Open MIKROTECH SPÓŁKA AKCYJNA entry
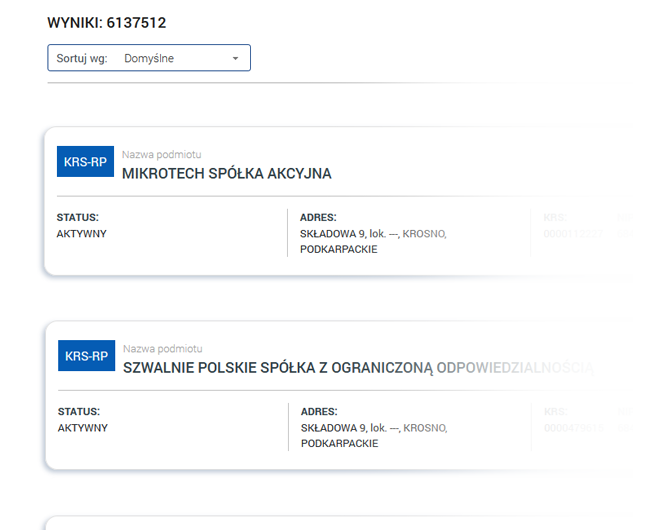Image resolution: width=664 pixels, height=530 pixels. (227, 174)
